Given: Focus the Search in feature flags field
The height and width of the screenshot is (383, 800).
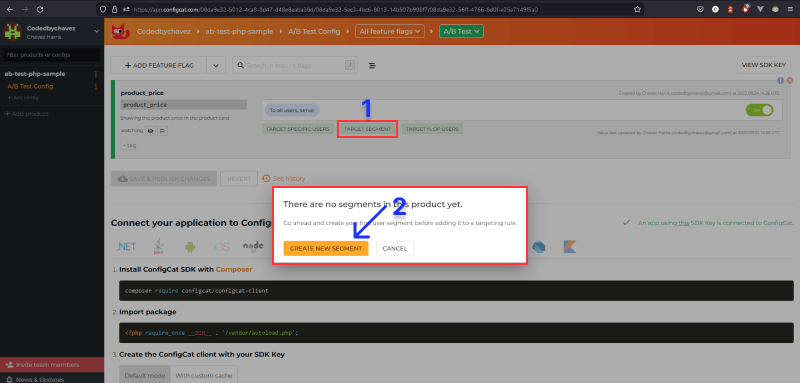Looking at the screenshot, I should pyautogui.click(x=295, y=65).
